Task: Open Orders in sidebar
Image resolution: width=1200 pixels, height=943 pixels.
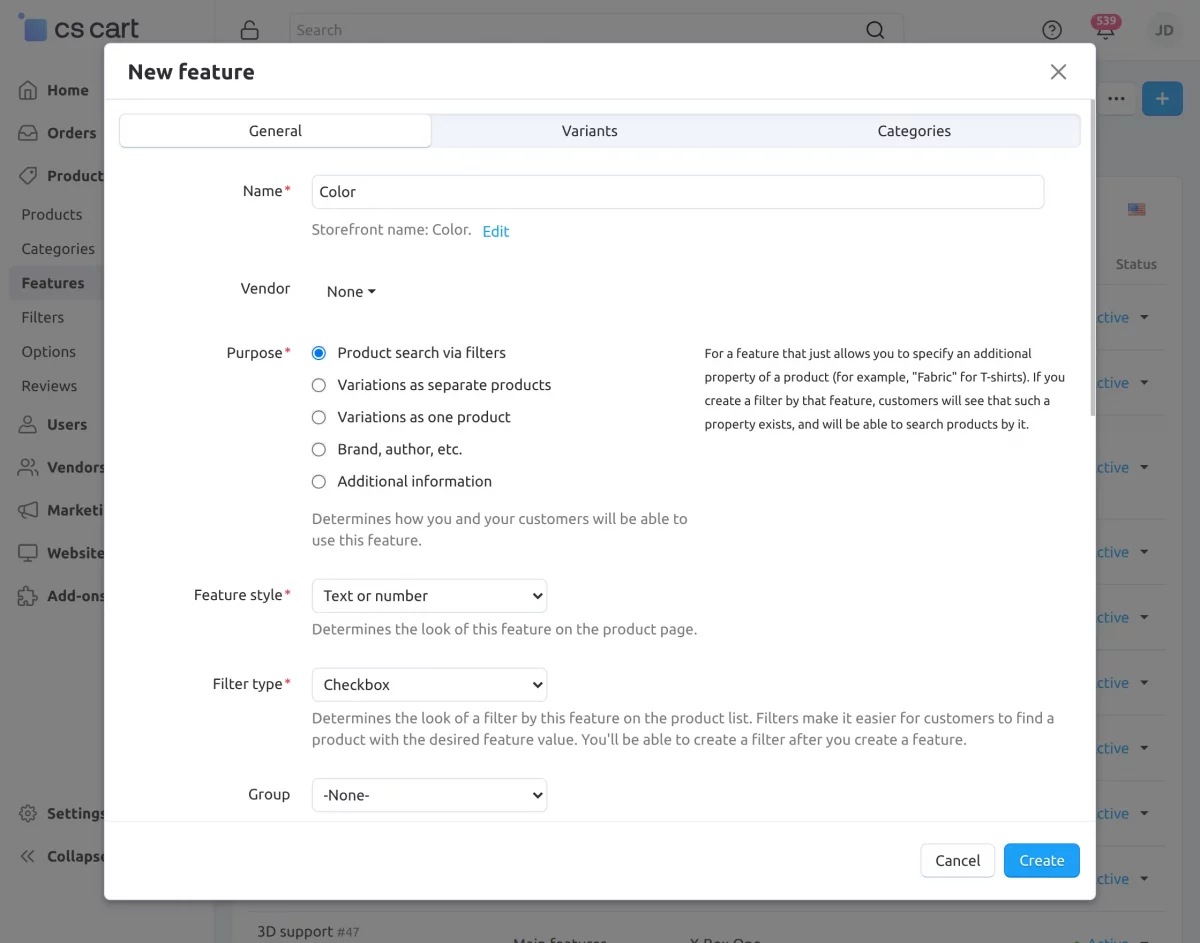Action: click(x=58, y=133)
